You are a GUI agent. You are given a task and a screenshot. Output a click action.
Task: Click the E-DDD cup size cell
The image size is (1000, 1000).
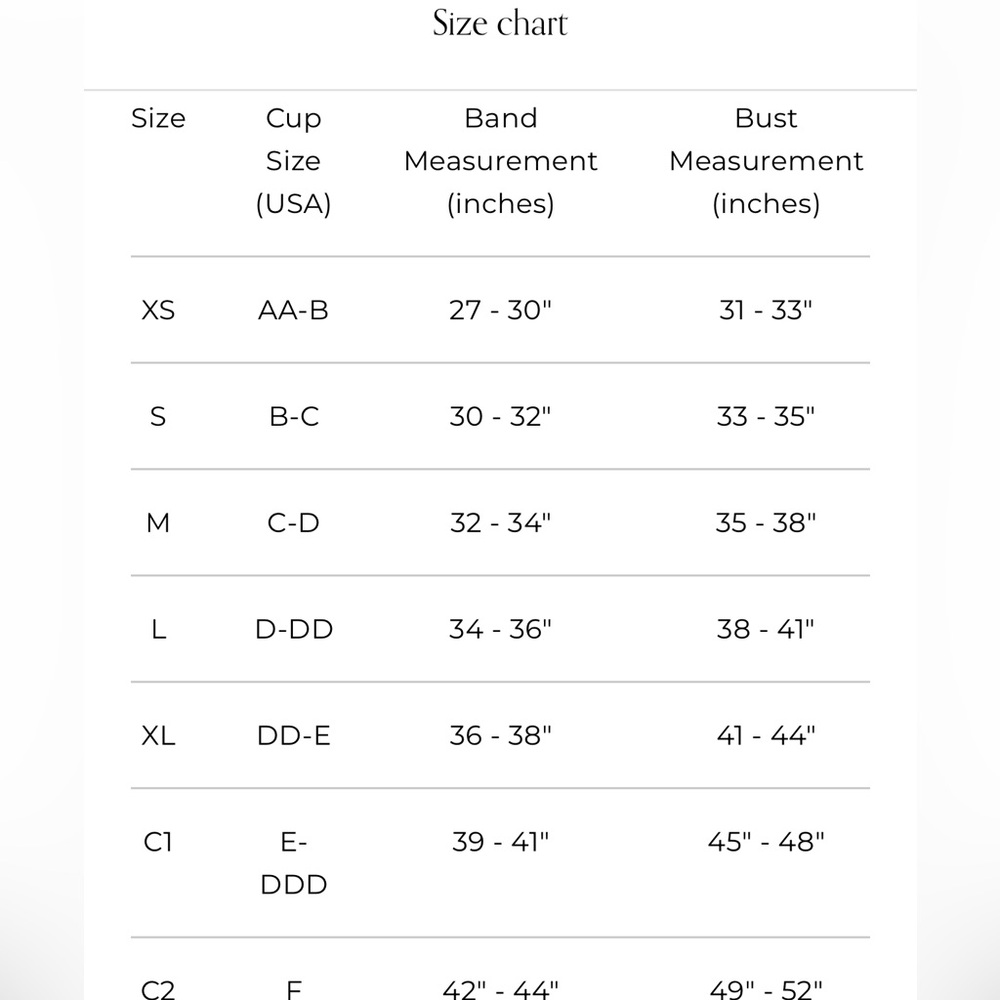294,864
